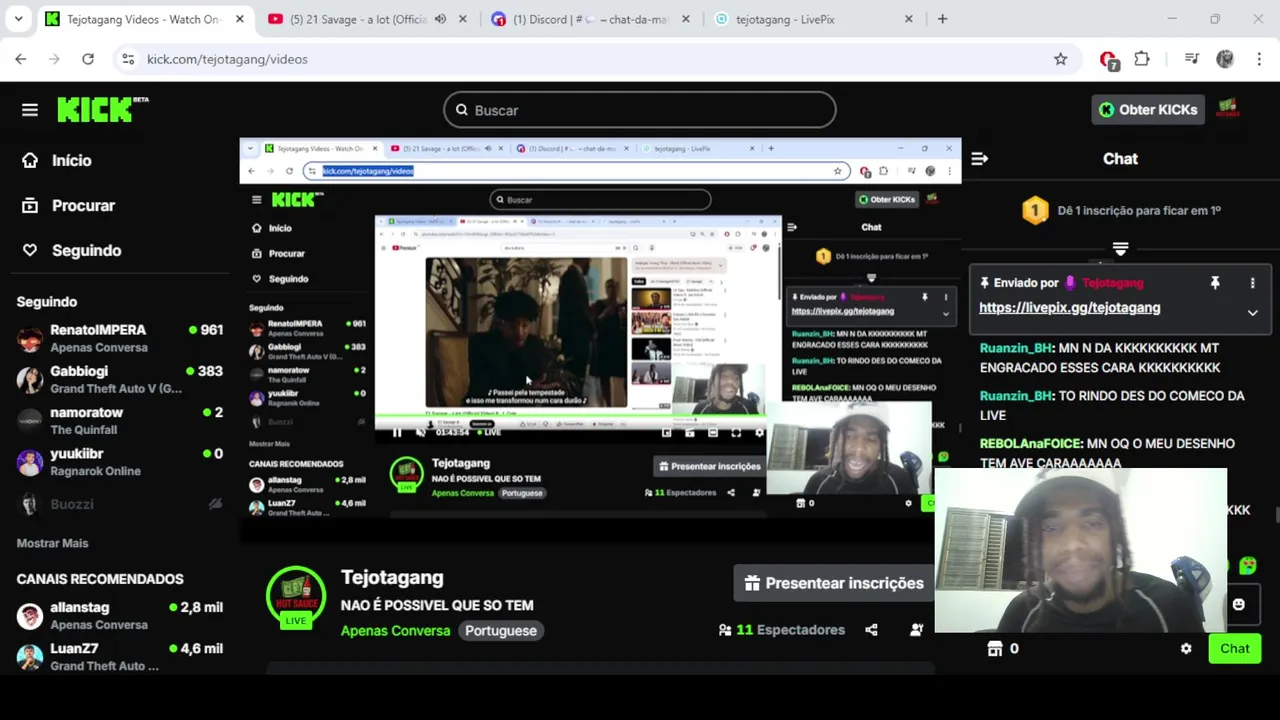Send message with green Chat button
This screenshot has height=720, width=1280.
(1234, 649)
